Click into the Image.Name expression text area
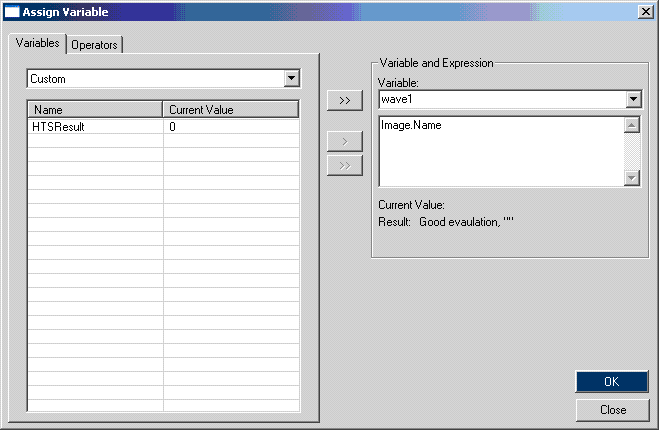Screen dimensions: 659x430 point(500,152)
